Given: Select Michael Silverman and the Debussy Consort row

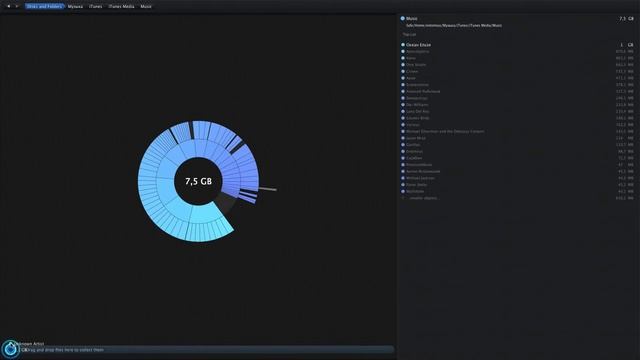Looking at the screenshot, I should point(517,131).
